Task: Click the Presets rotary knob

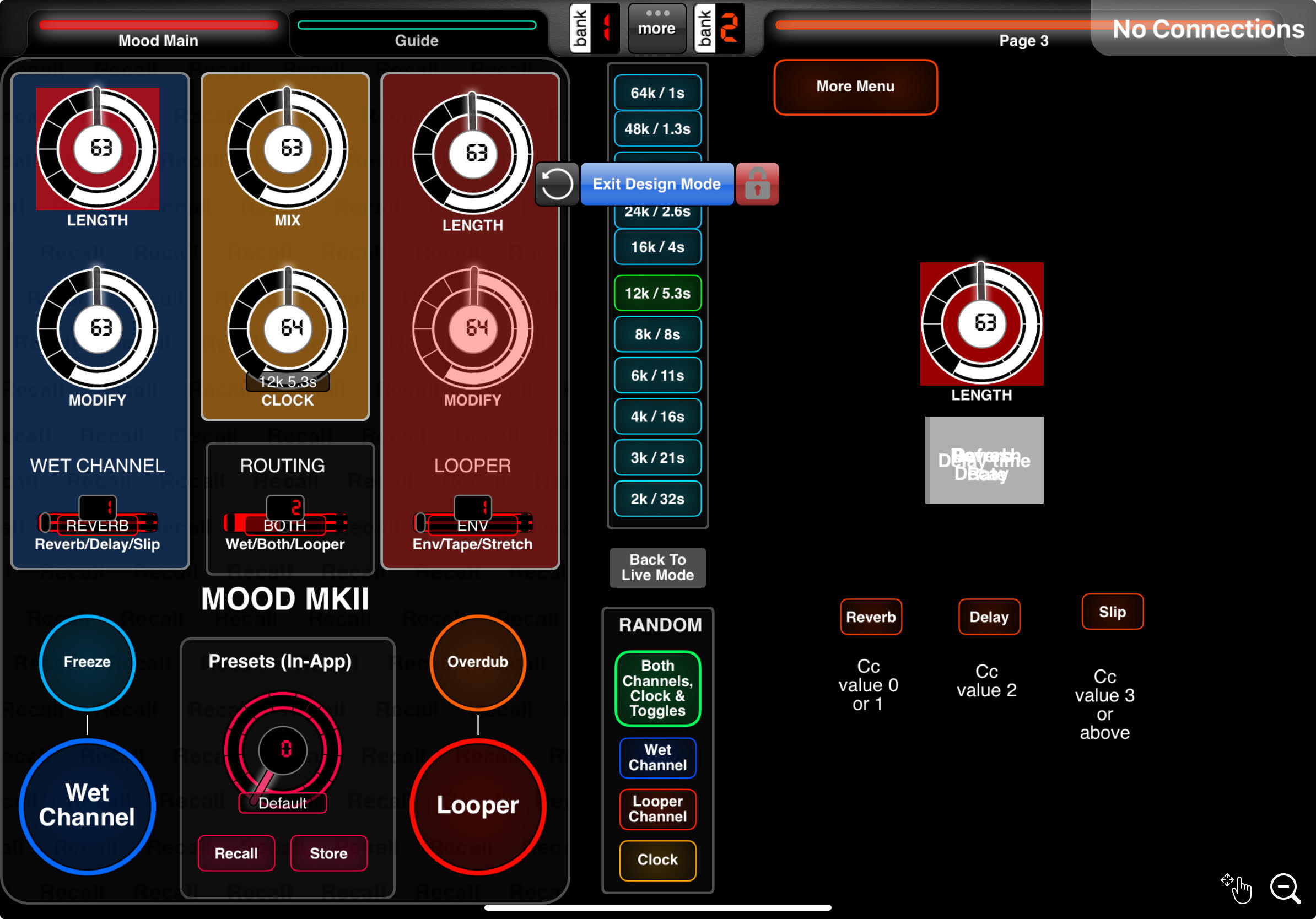Action: 283,750
